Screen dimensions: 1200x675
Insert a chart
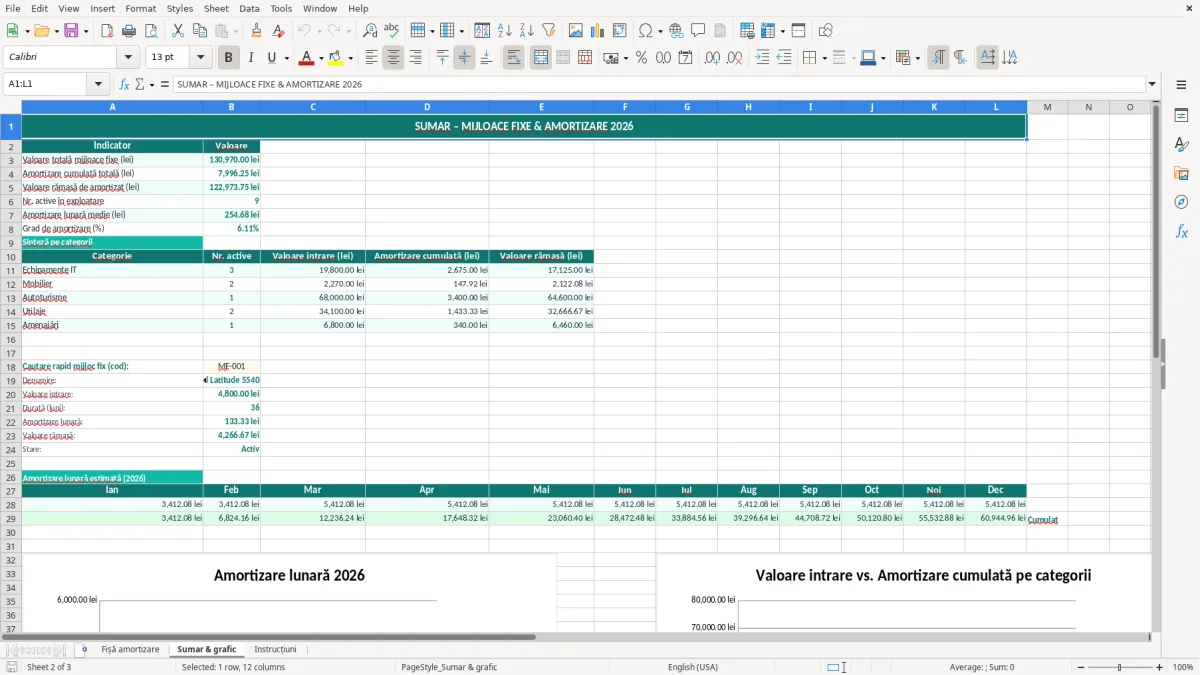(598, 31)
